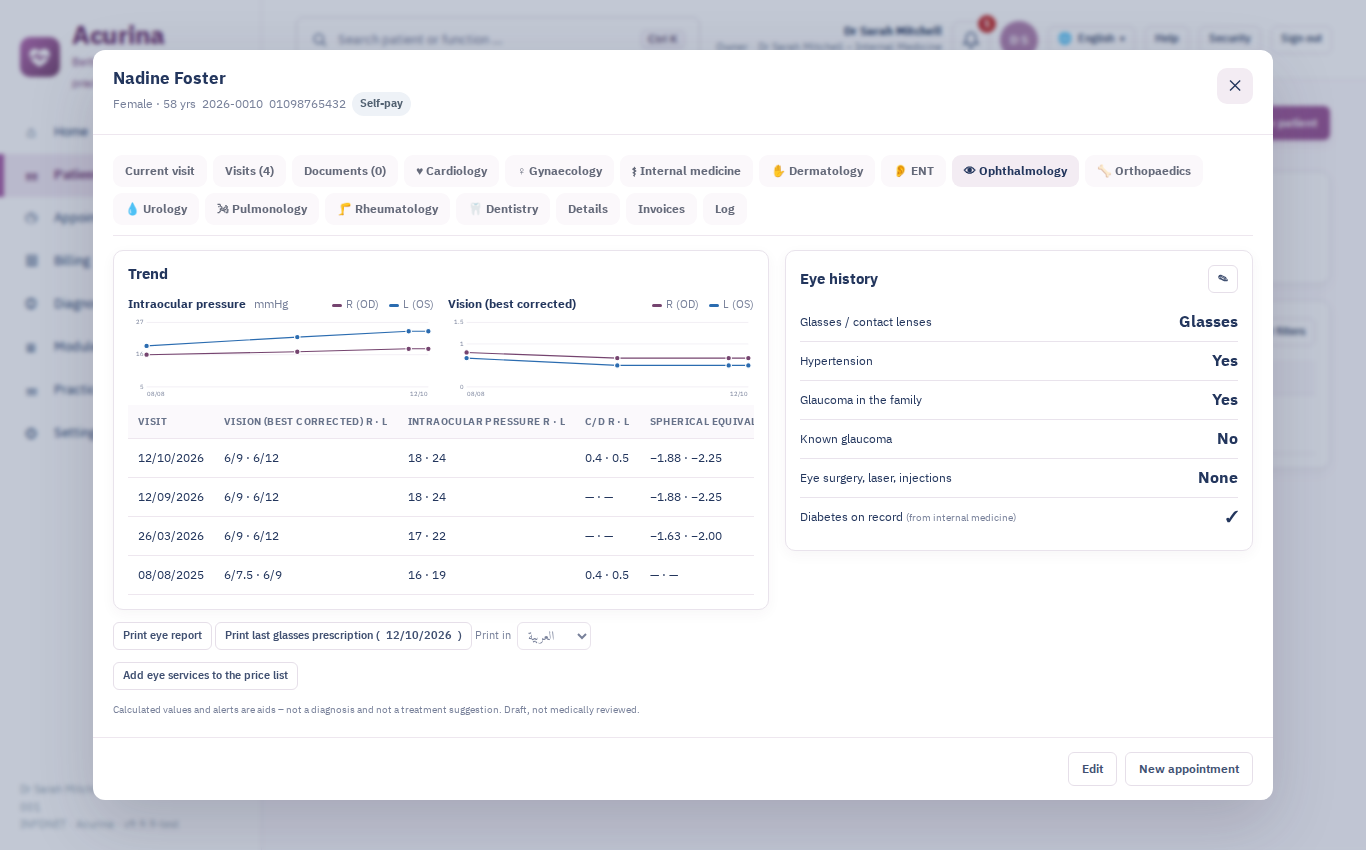Open the Visits (4) tab
Image resolution: width=1366 pixels, height=850 pixels.
250,171
